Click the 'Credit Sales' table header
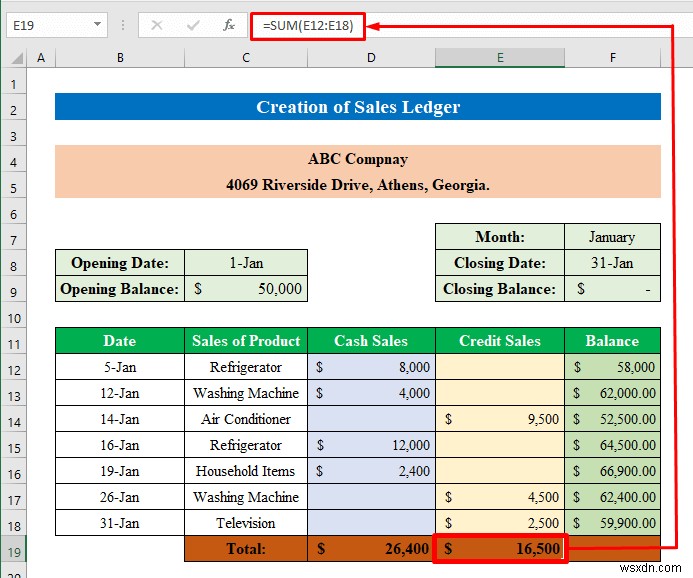Viewport: 693px width, 578px height. point(500,341)
